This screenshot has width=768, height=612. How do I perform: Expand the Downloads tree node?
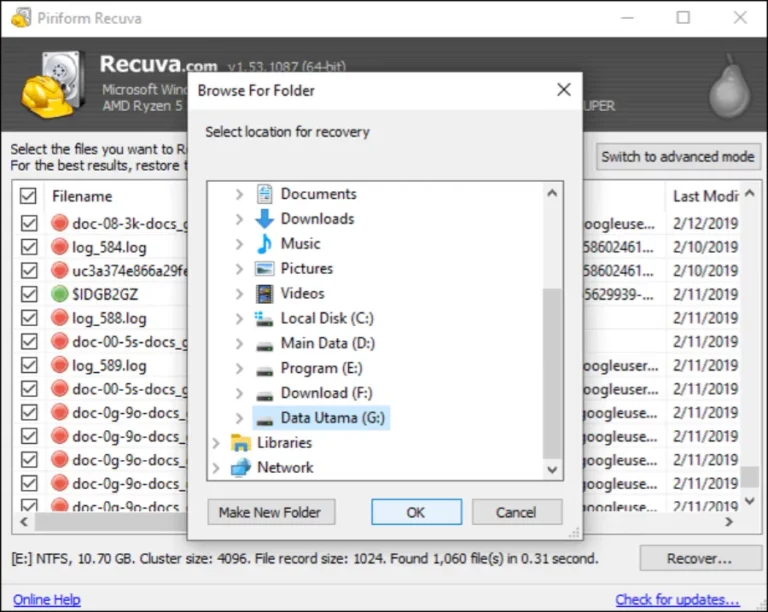click(239, 219)
